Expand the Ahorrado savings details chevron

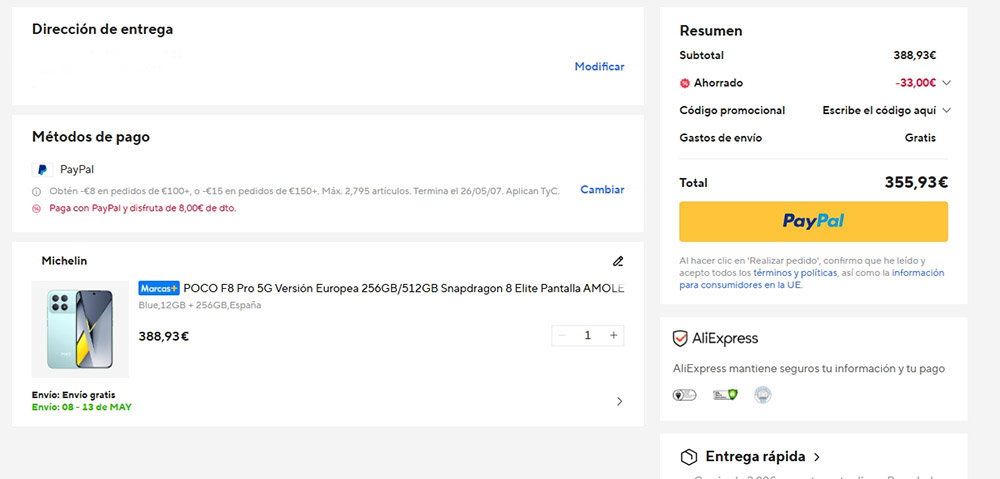946,83
